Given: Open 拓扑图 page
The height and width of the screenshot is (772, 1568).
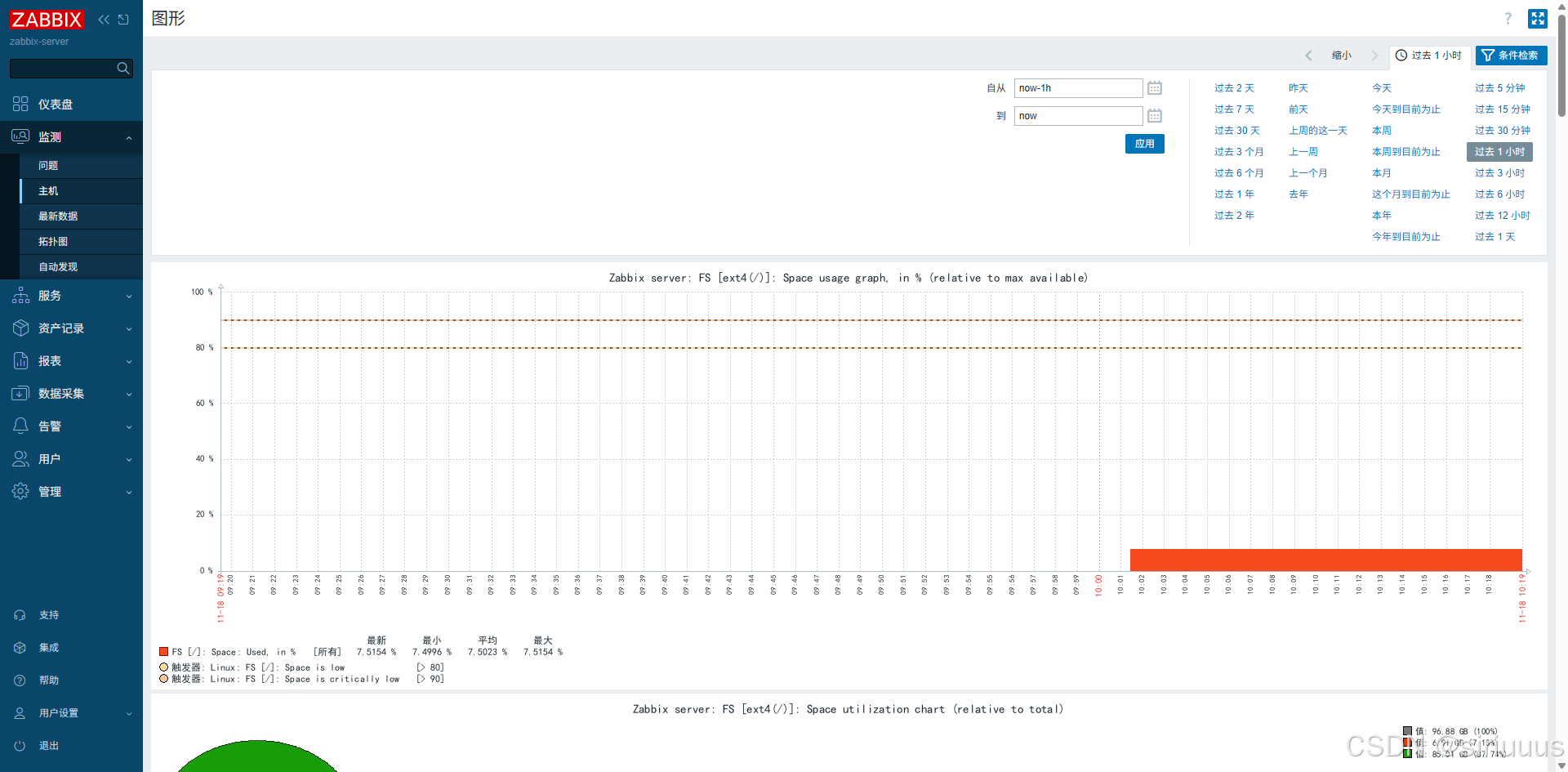Looking at the screenshot, I should coord(53,242).
